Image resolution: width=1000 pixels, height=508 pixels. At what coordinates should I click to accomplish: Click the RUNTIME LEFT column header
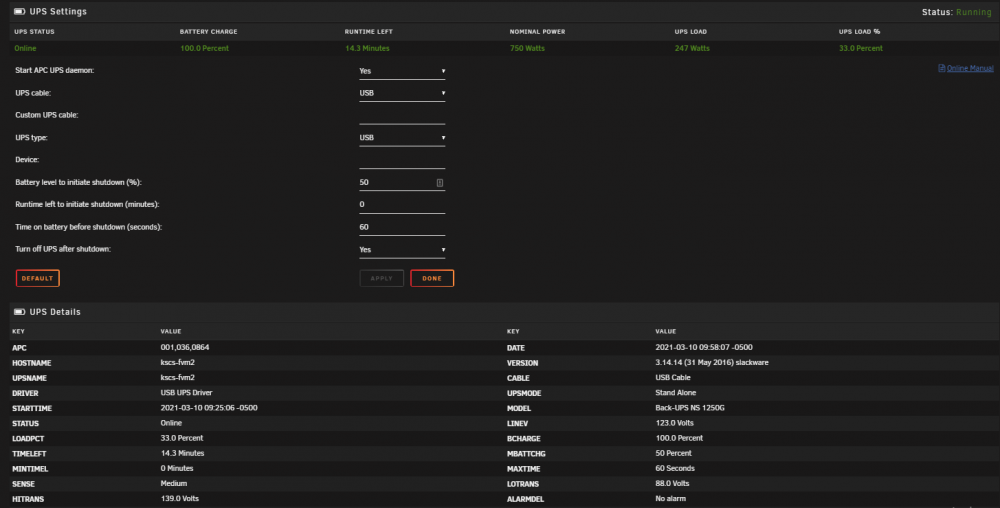pos(369,32)
